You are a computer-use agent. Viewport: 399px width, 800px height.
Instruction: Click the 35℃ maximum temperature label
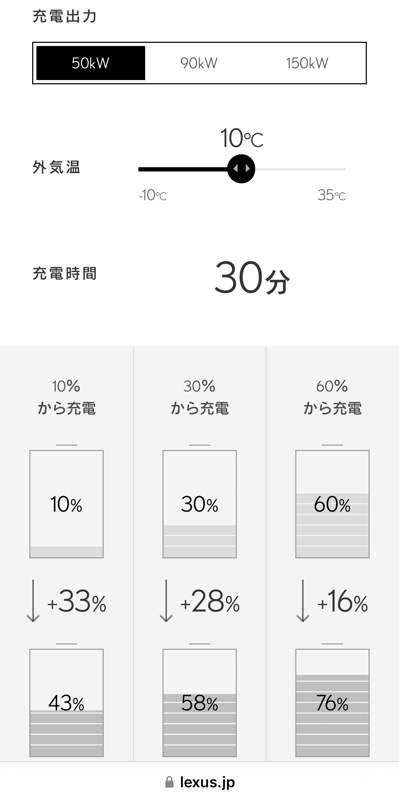(x=331, y=195)
